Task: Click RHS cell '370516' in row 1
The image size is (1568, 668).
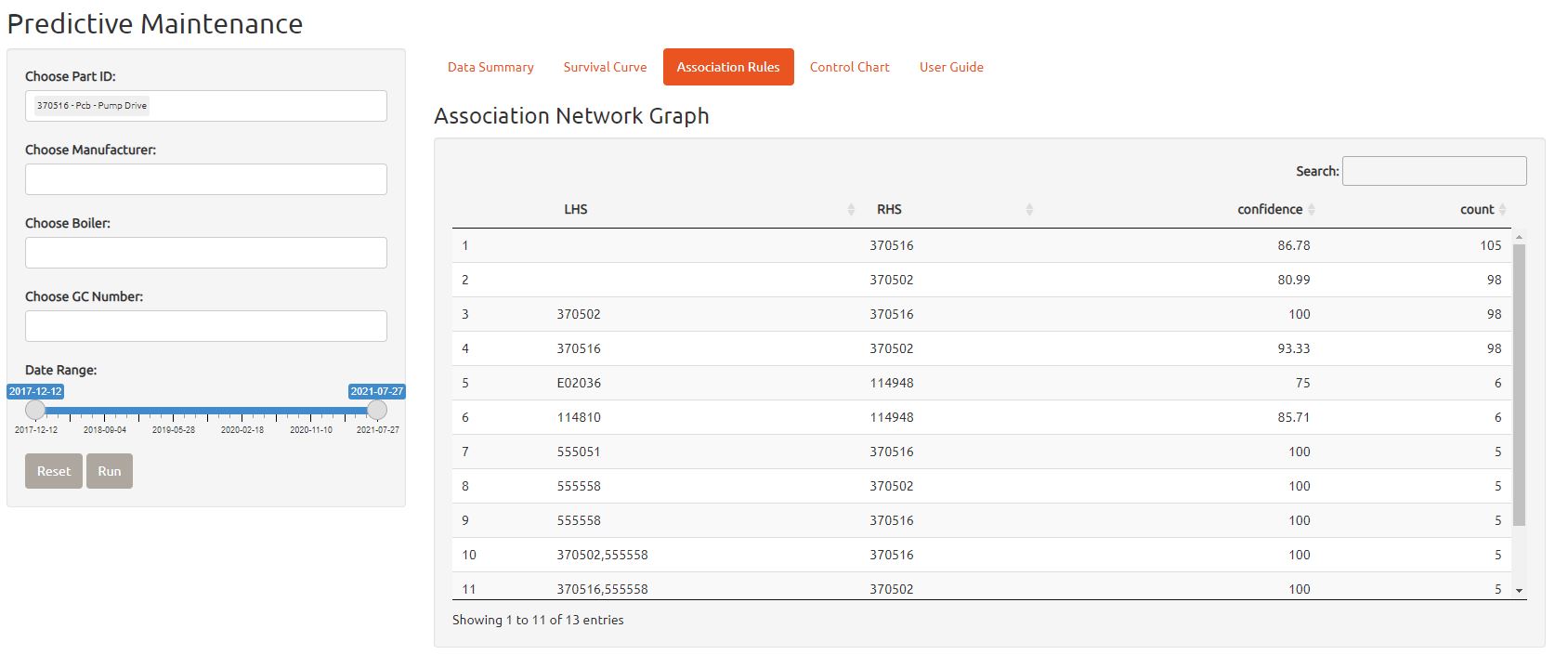Action: 892,245
